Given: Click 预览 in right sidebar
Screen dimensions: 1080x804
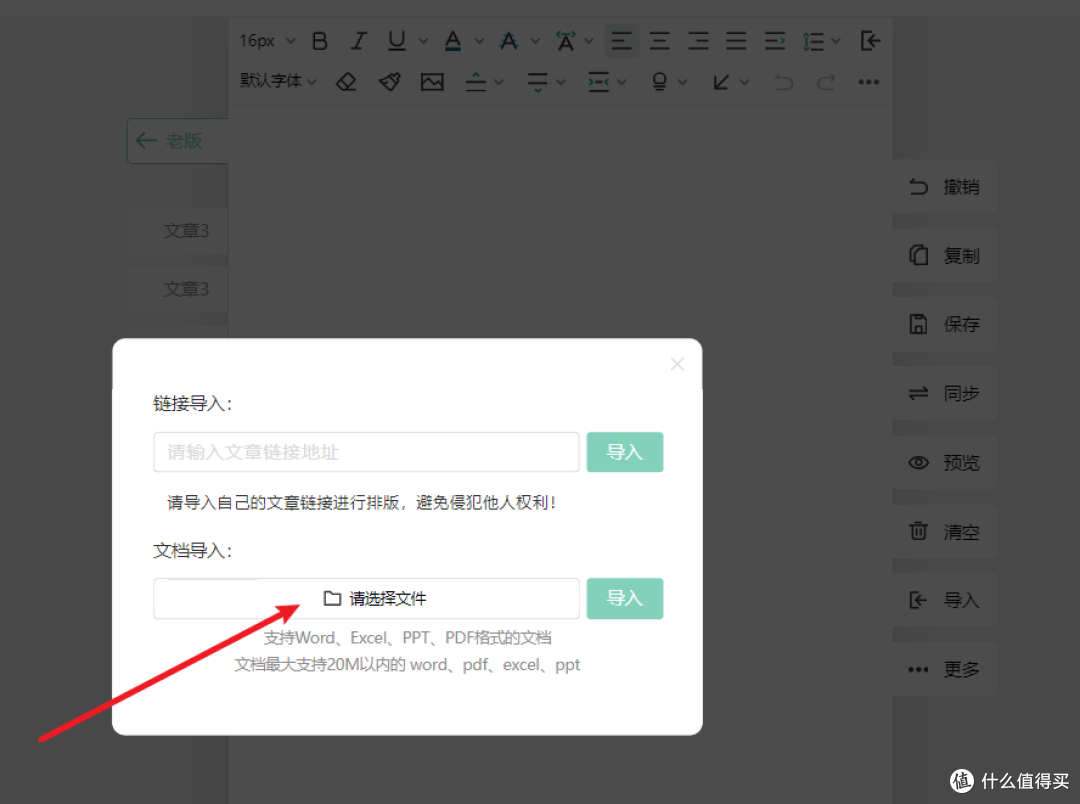Looking at the screenshot, I should pos(944,462).
